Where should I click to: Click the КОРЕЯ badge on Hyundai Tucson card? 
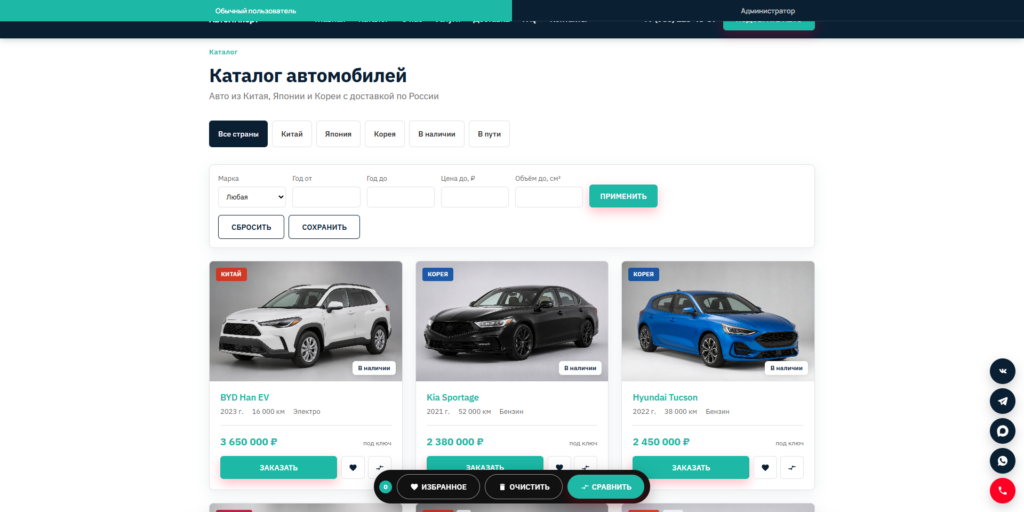(643, 274)
